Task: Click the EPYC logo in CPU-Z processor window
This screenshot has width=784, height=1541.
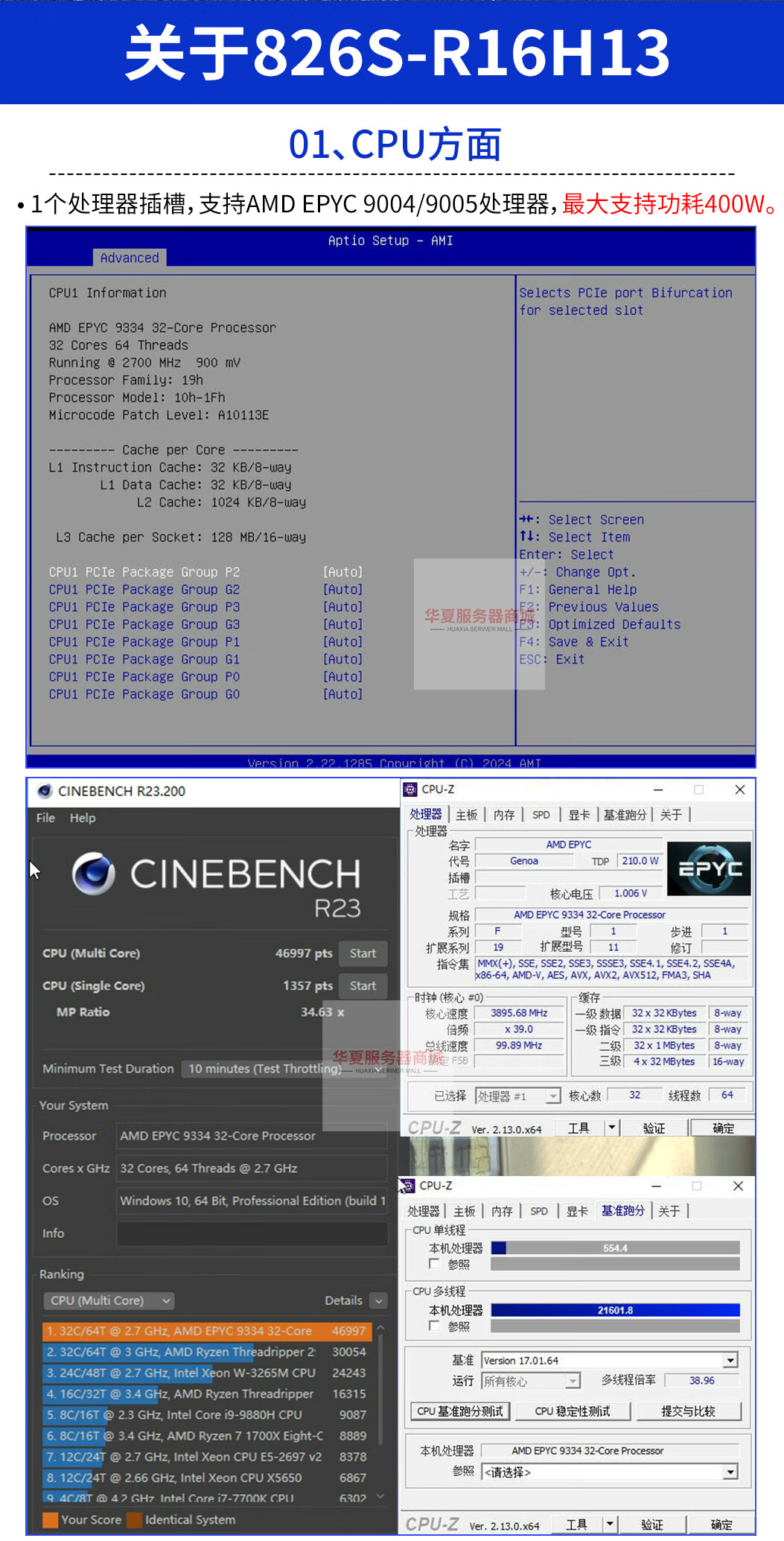Action: coord(709,868)
